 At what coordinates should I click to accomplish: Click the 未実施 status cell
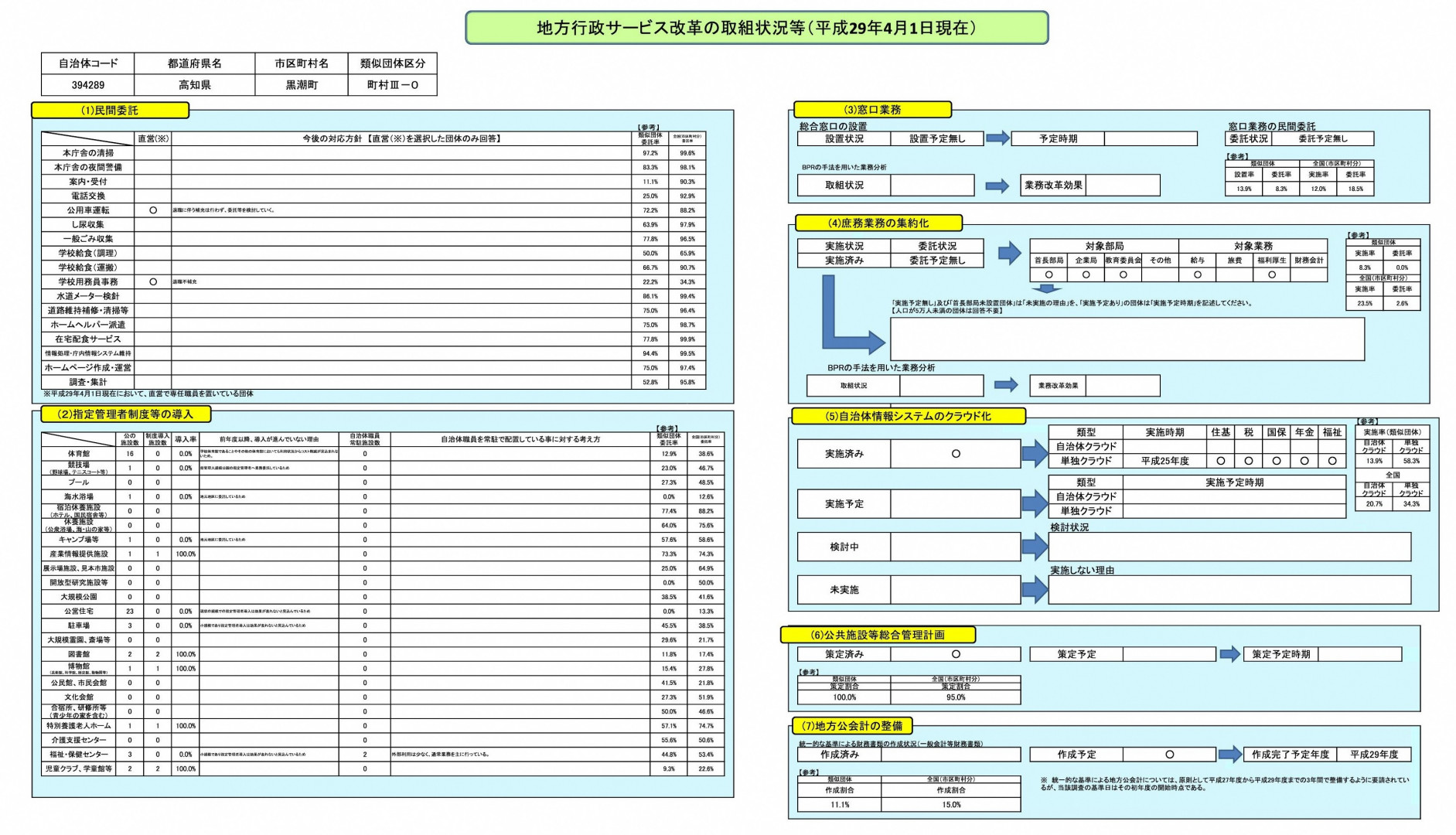tap(844, 590)
